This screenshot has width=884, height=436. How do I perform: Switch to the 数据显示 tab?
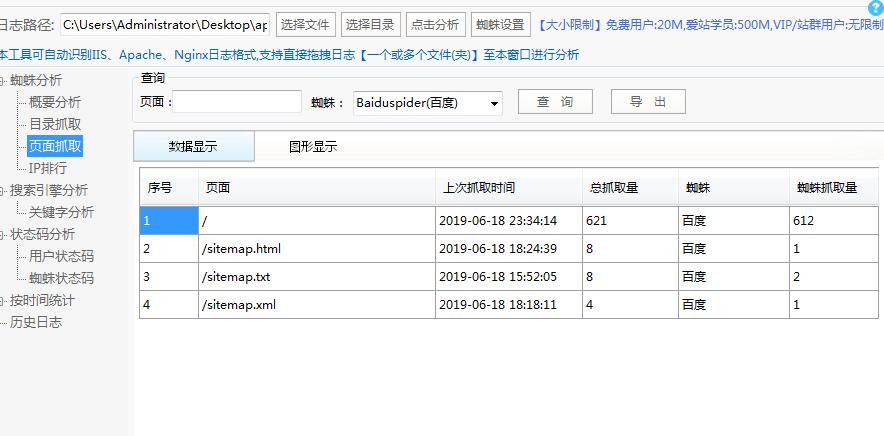193,147
